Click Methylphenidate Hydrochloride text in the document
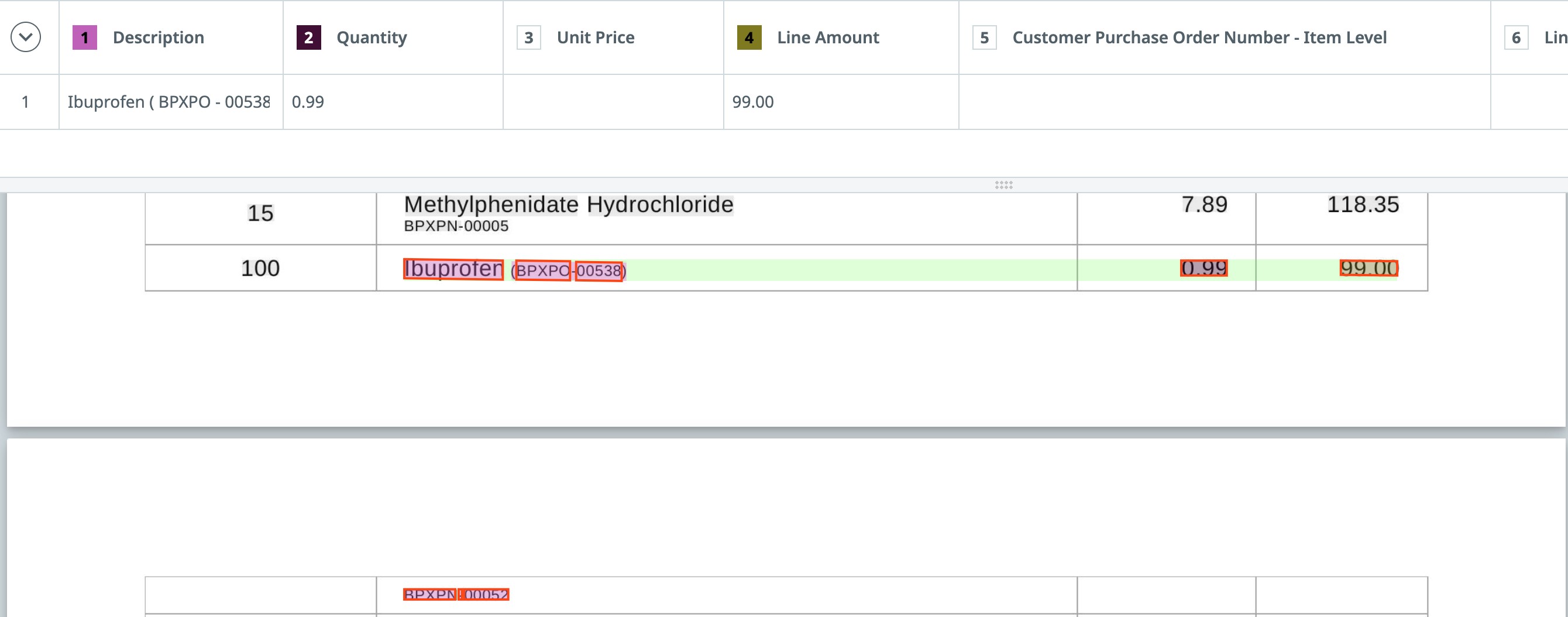 (569, 205)
